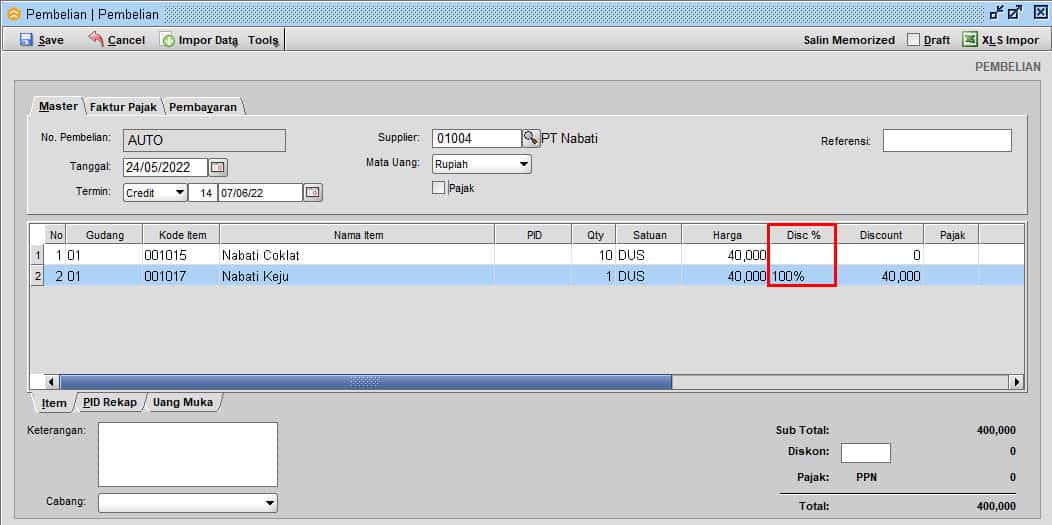Switch to the Faktur Pajak tab

click(123, 107)
